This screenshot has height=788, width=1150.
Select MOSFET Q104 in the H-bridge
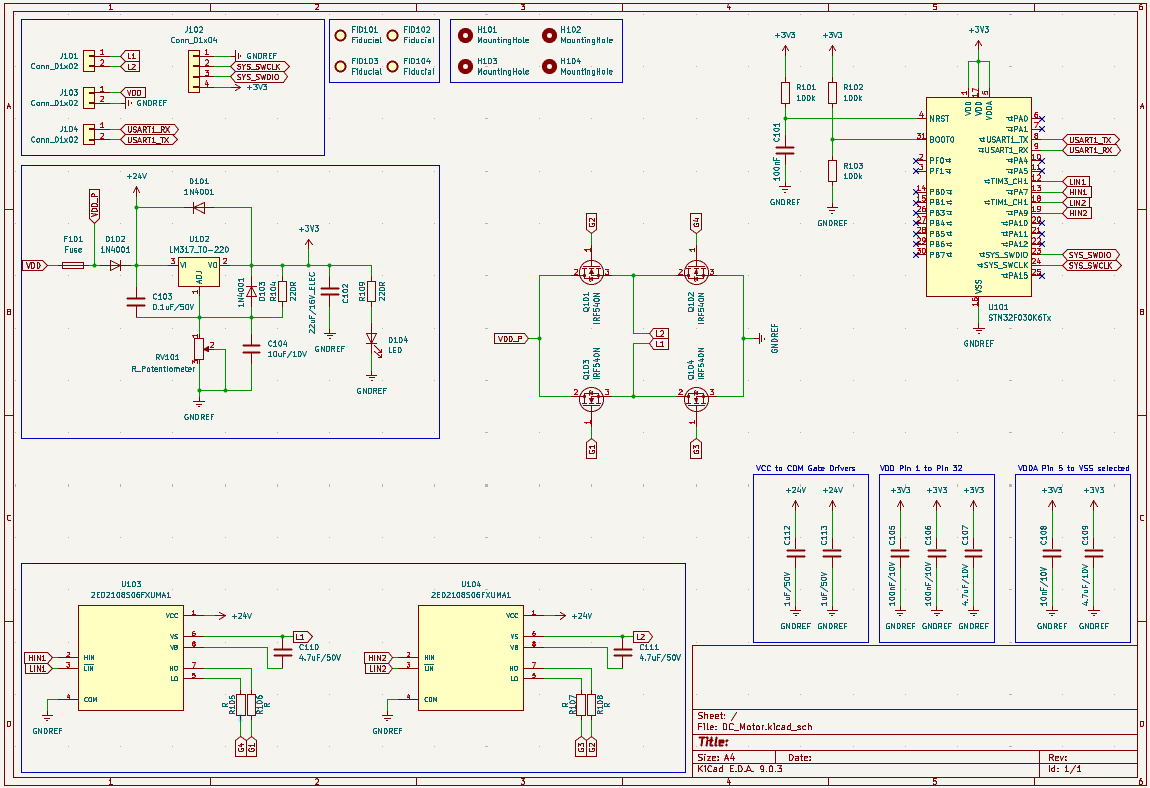695,399
